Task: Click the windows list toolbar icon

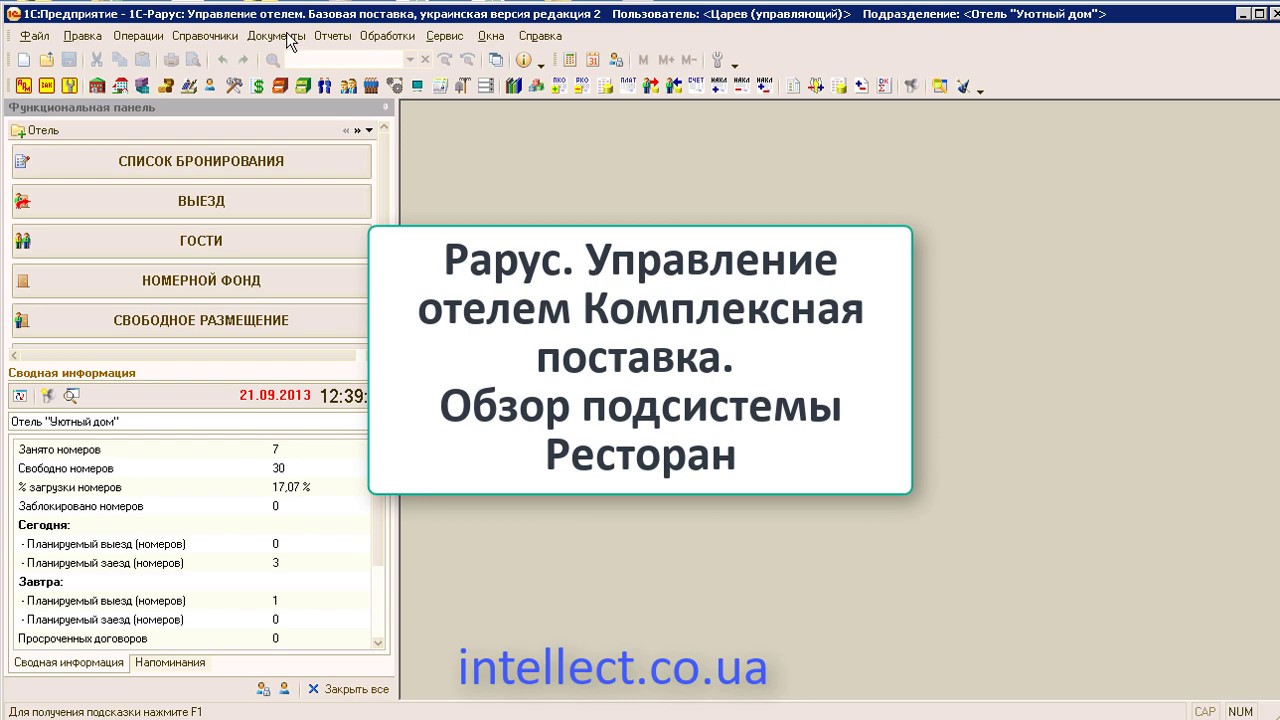Action: pos(496,60)
